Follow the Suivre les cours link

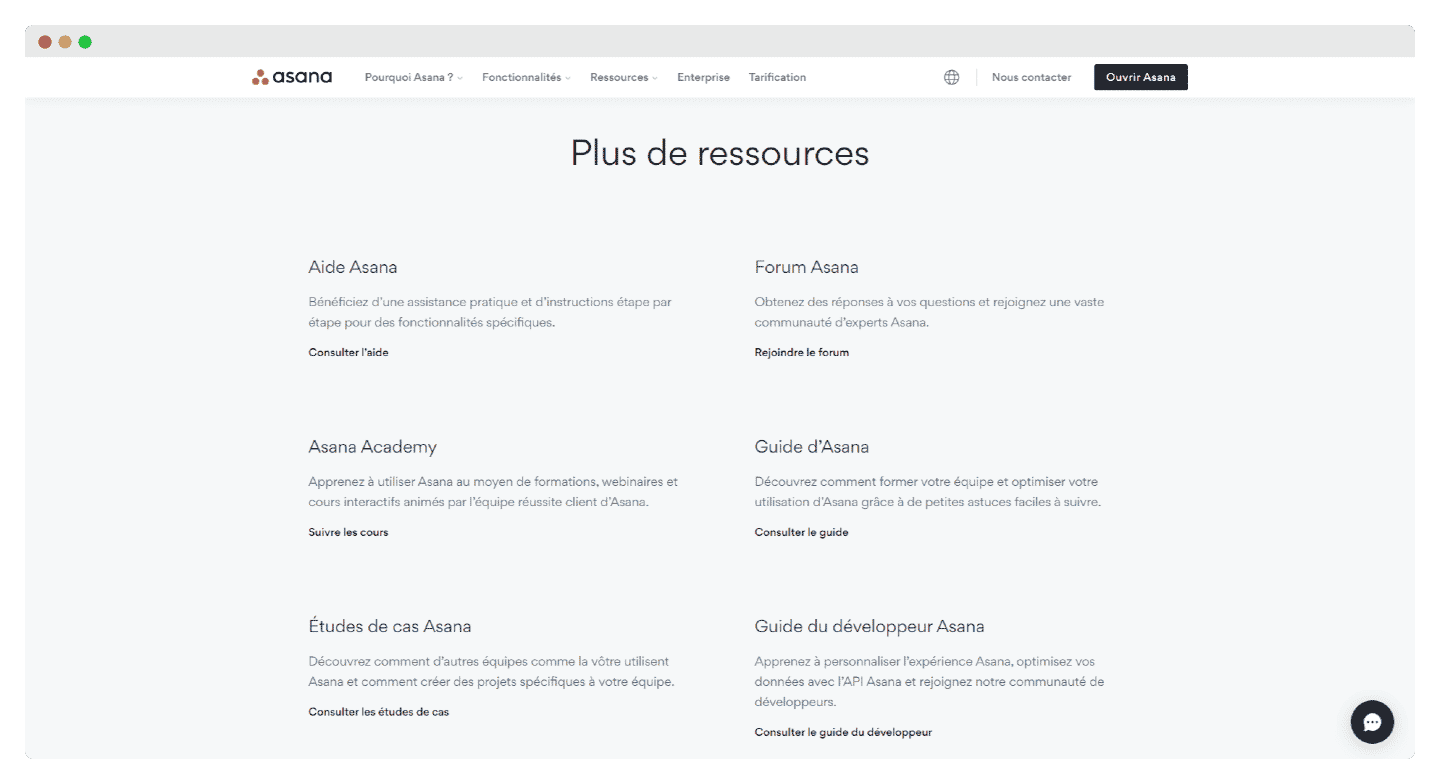[348, 532]
